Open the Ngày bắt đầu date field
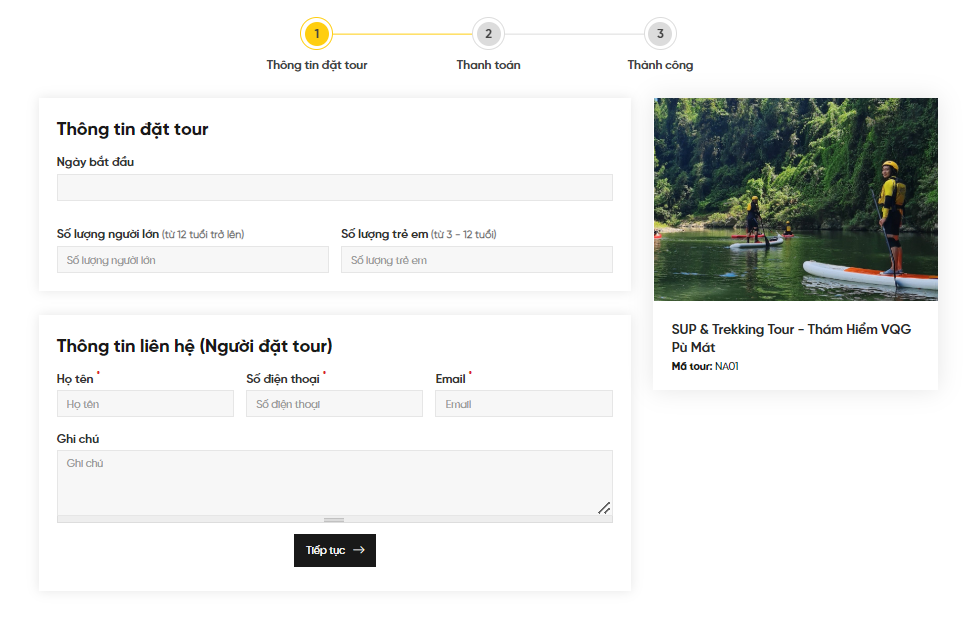 point(335,187)
